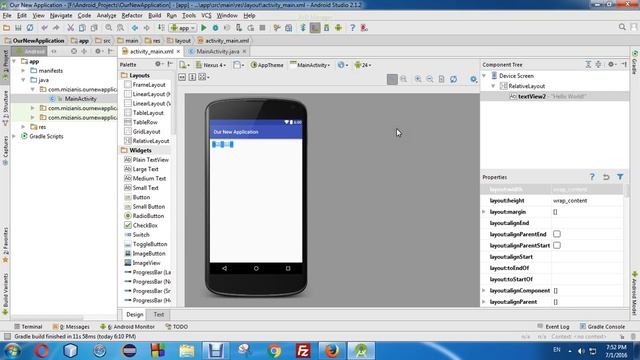Select the Button widget in Palette
Viewport: 640px width, 360px height.
pos(137,197)
